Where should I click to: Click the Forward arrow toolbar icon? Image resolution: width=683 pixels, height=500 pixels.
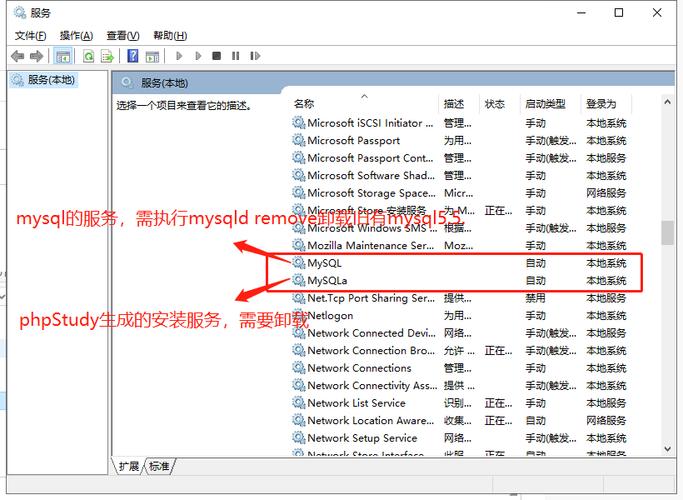36,56
